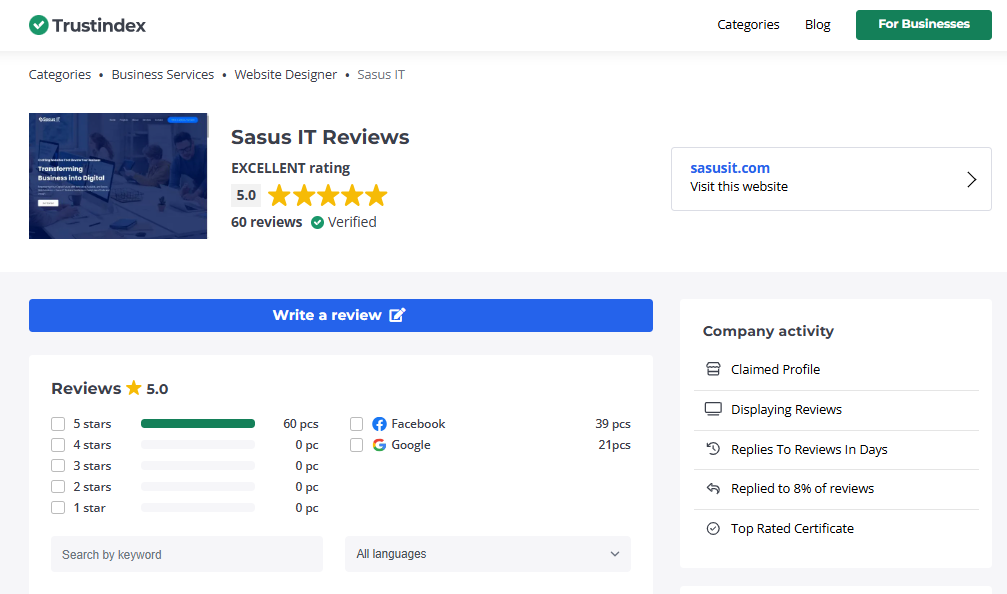Click the Search by keyword field
The width and height of the screenshot is (1007, 594).
pyautogui.click(x=187, y=554)
